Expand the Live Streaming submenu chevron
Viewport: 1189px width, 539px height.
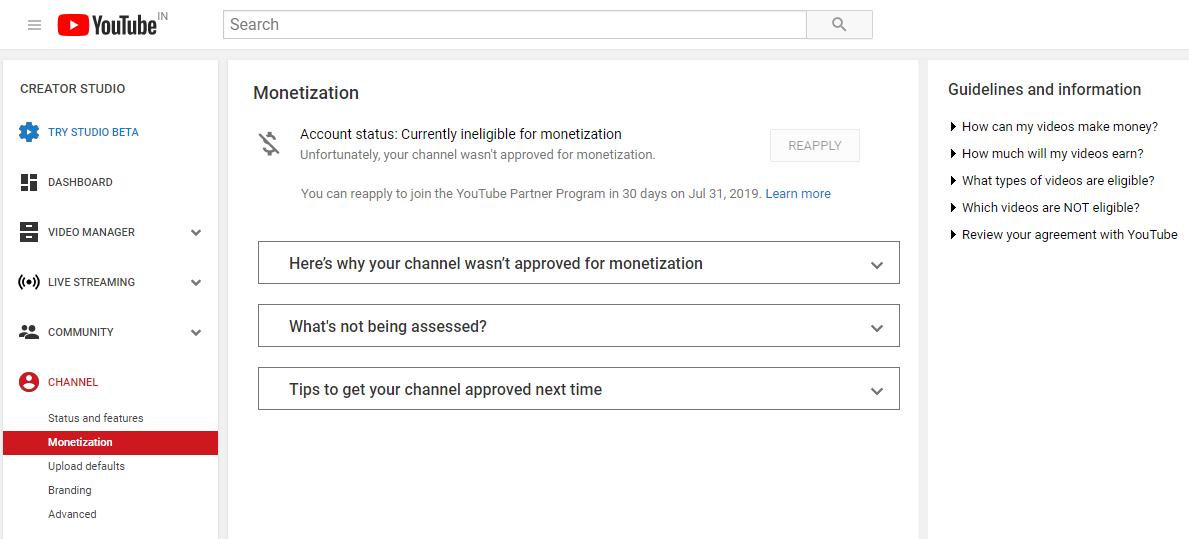196,283
